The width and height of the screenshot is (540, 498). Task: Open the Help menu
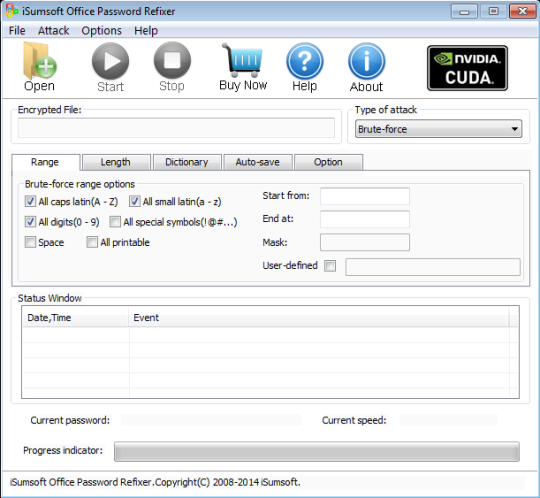[146, 31]
